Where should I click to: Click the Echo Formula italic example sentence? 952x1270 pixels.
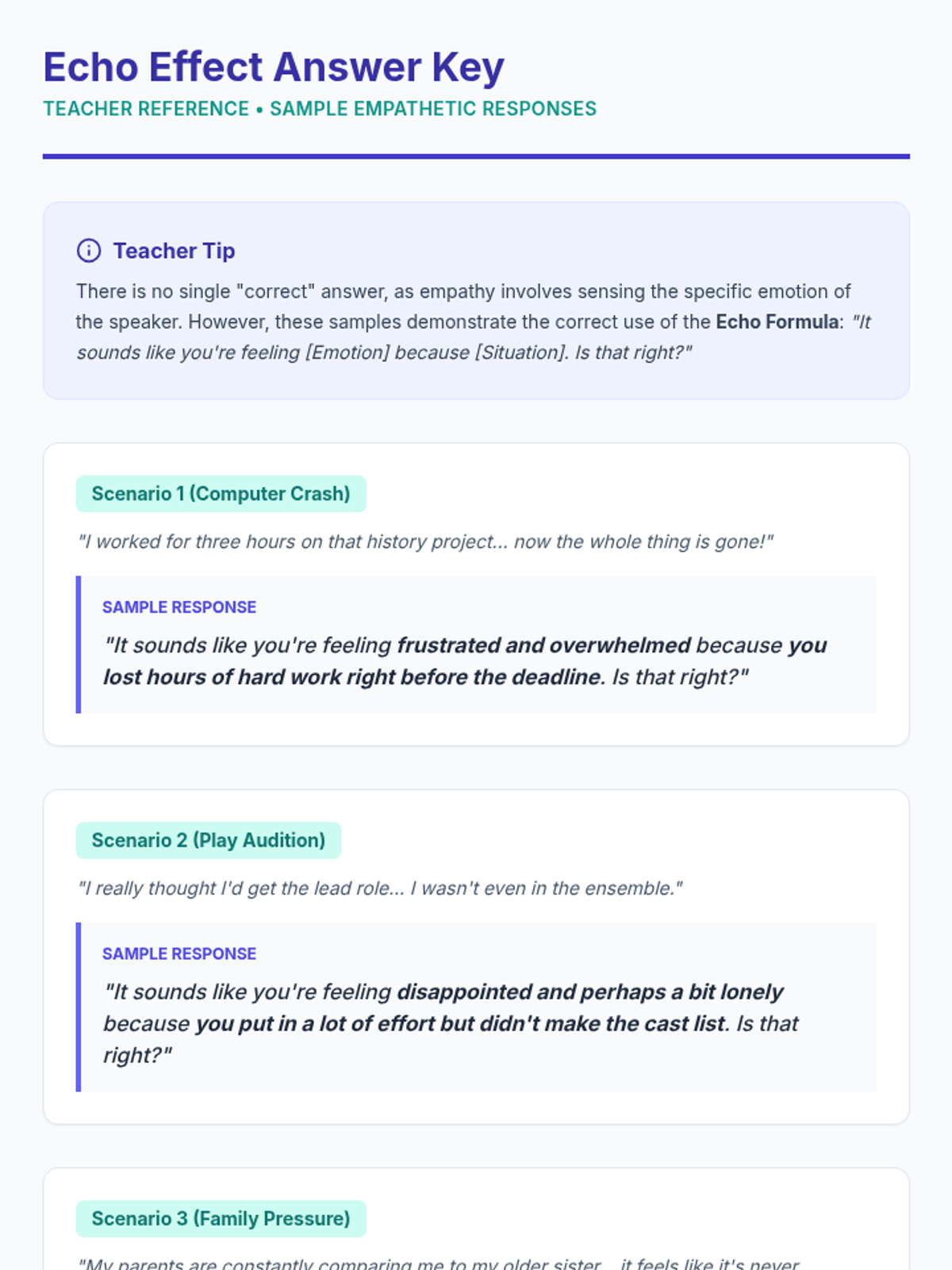[474, 337]
